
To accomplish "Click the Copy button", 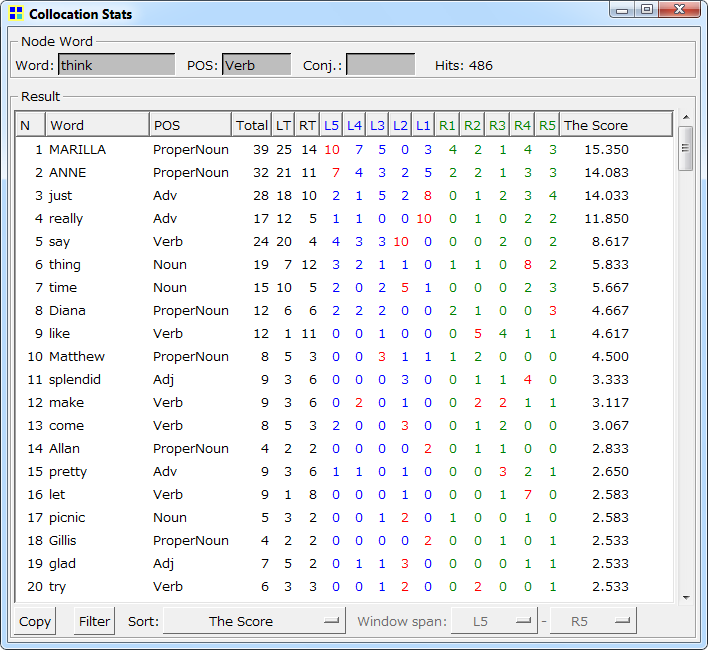I will 35,622.
